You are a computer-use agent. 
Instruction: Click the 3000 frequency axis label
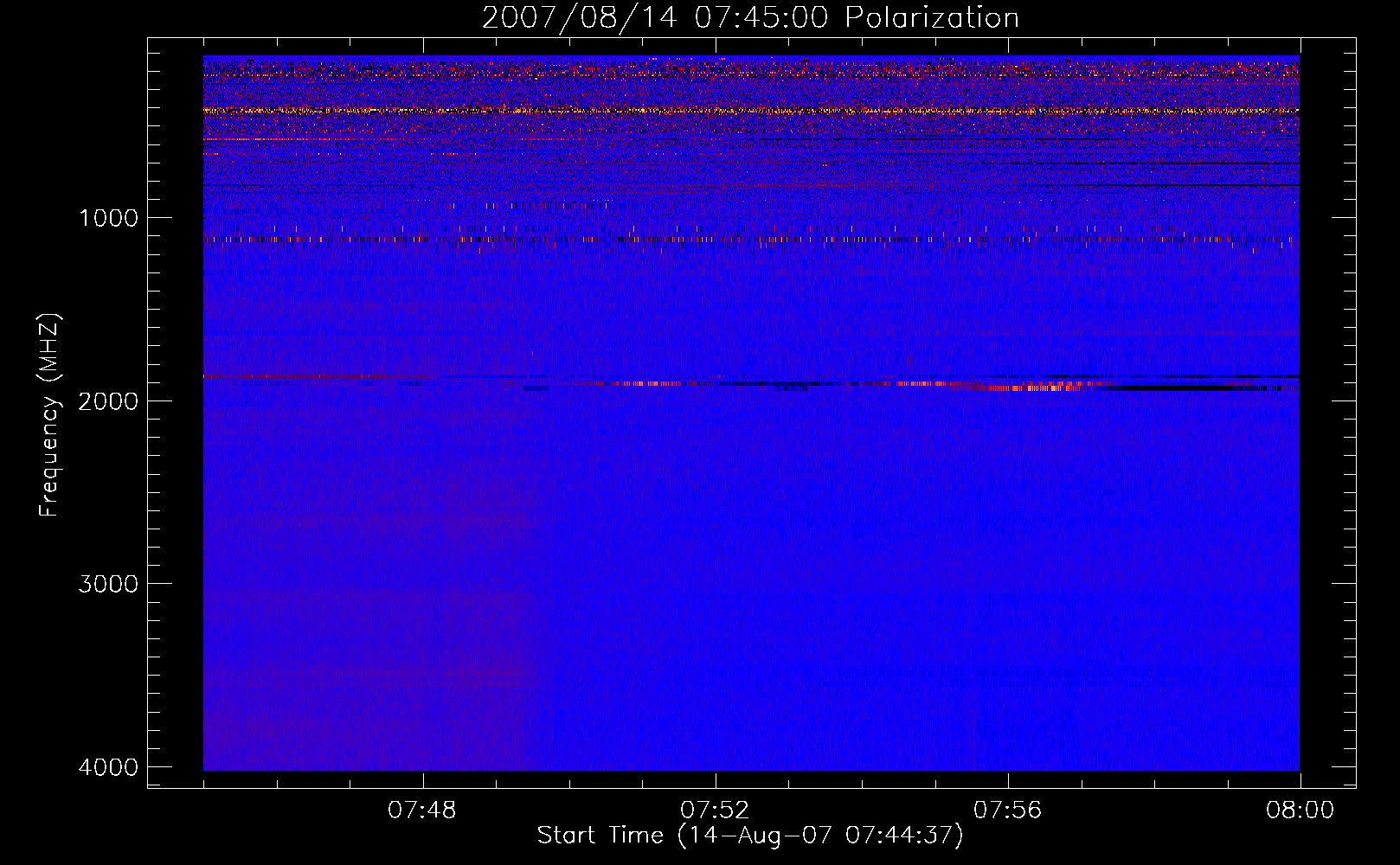click(109, 584)
